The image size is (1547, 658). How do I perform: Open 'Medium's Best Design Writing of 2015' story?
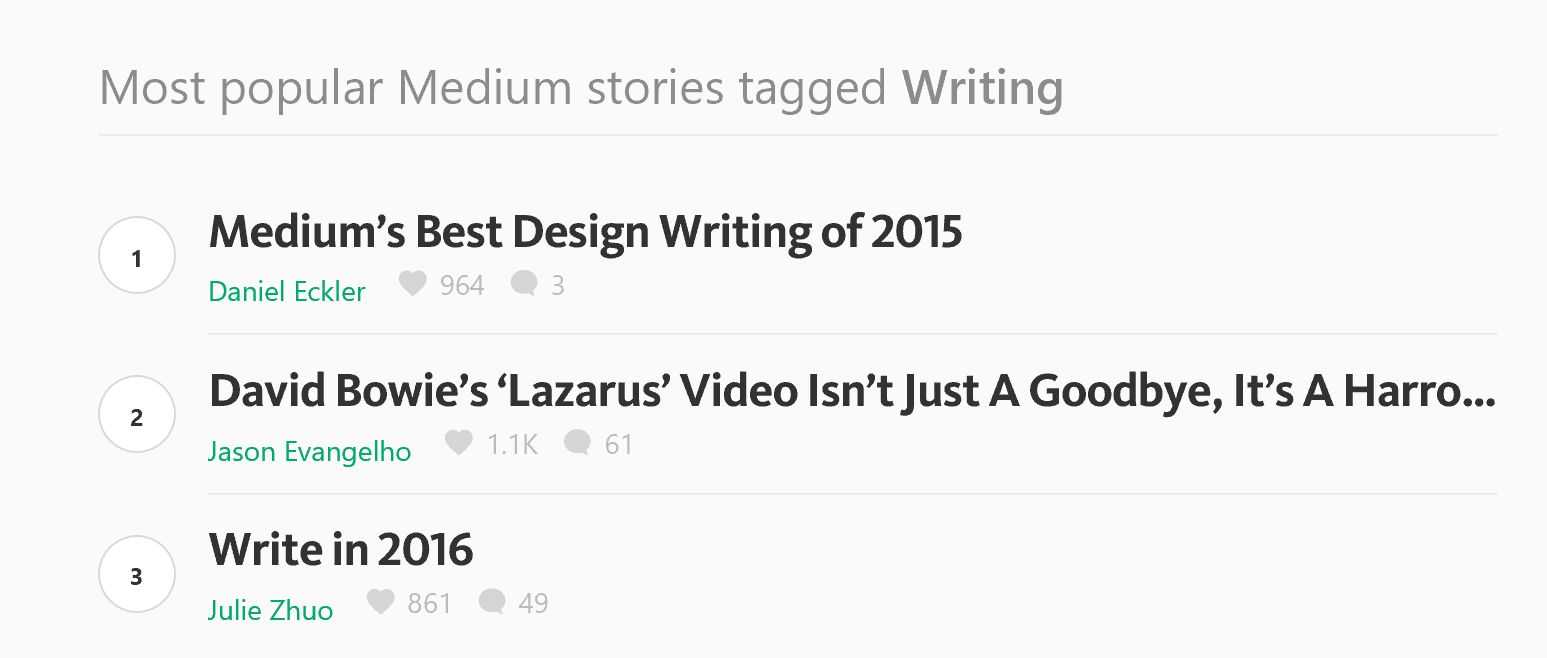coord(585,232)
